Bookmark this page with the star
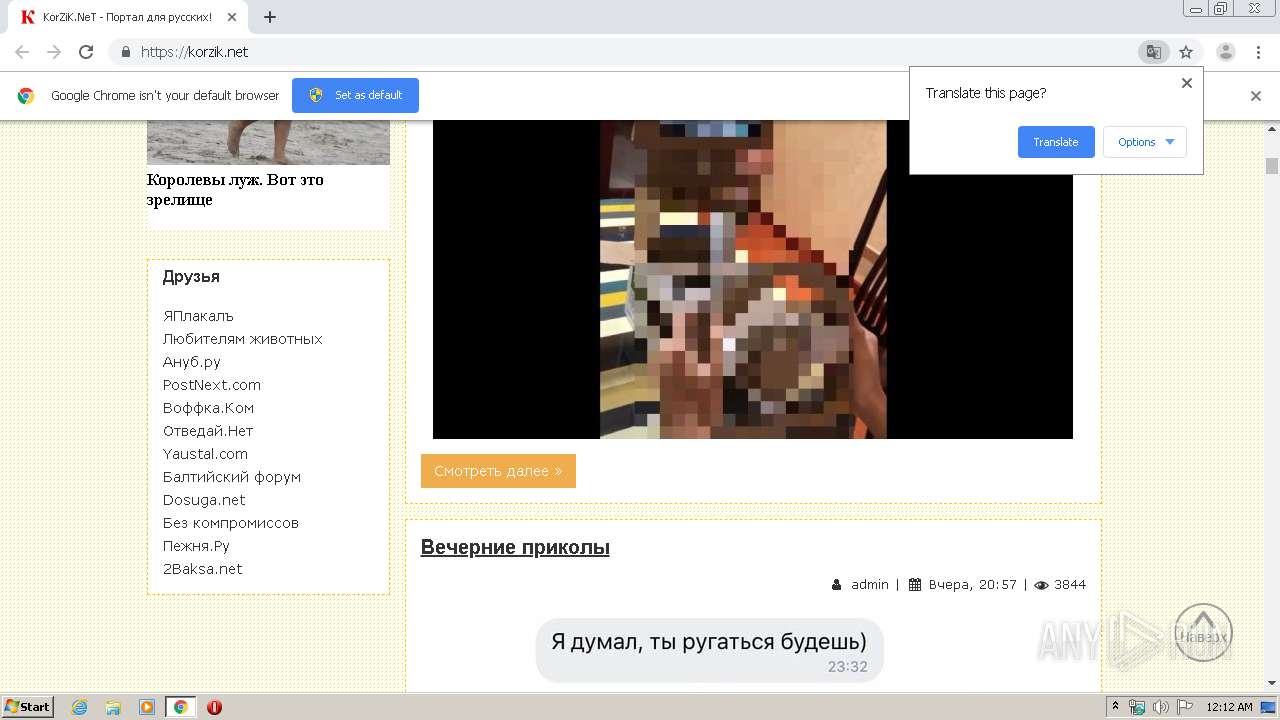 1186,52
